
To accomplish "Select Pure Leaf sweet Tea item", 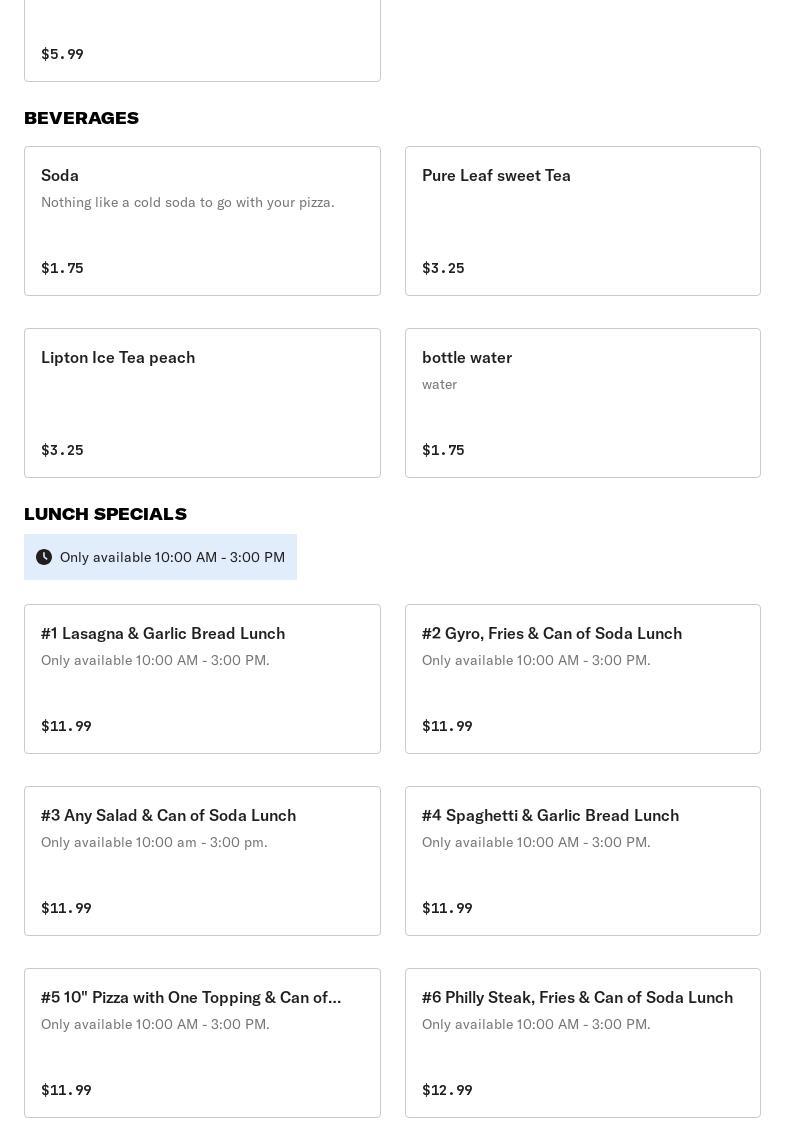I will click(582, 221).
